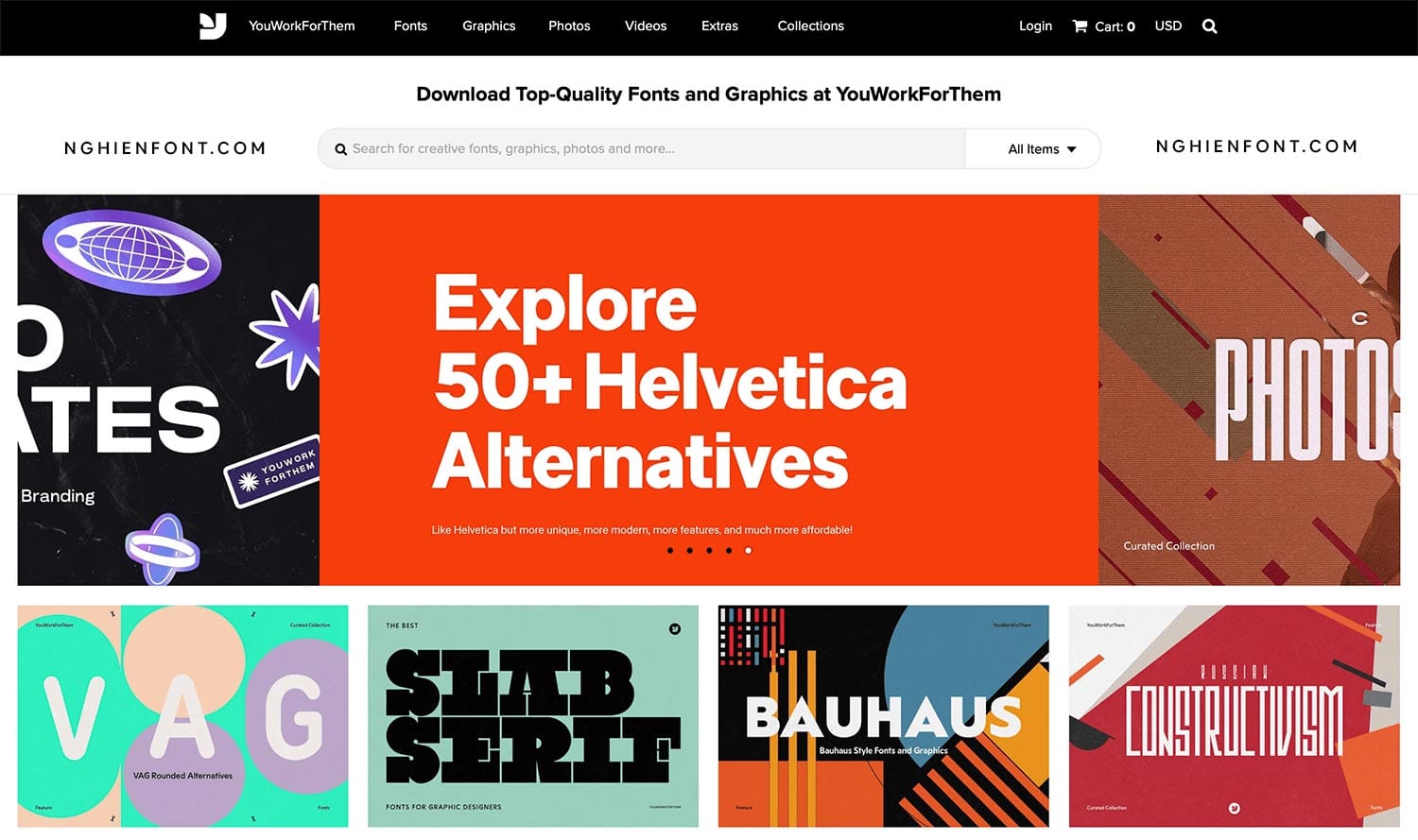1418x840 pixels.
Task: Click the shopping cart icon
Action: (1080, 26)
